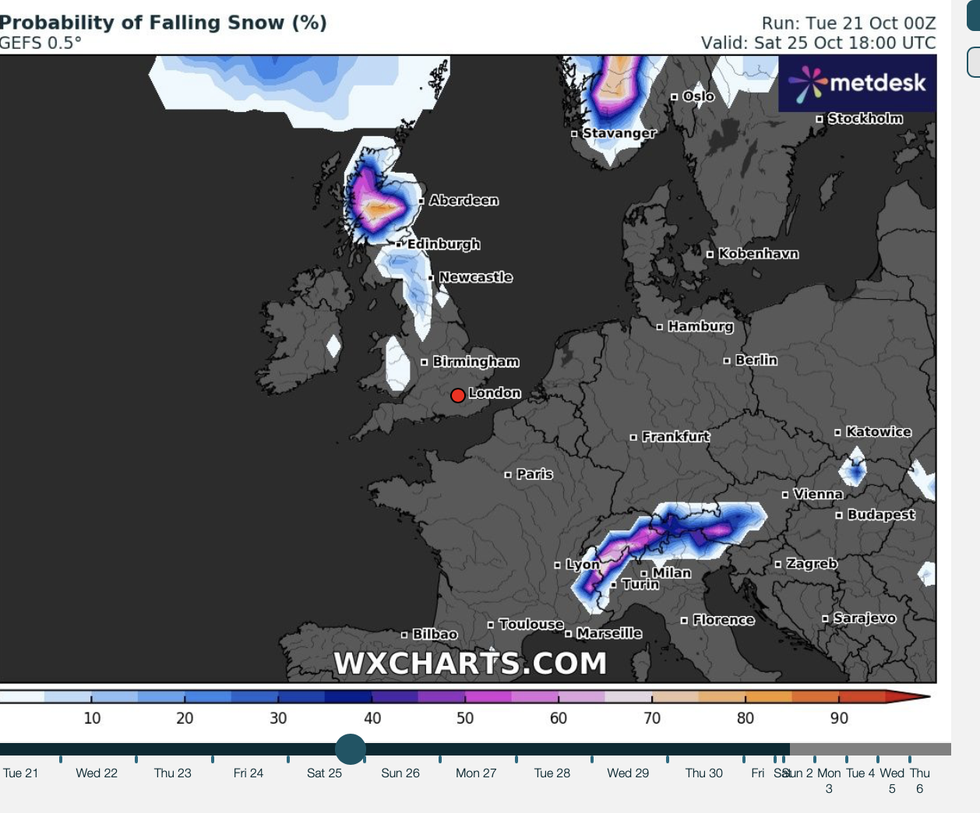Jump to Thu 30 on the timeline
The height and width of the screenshot is (813, 980).
[x=704, y=773]
